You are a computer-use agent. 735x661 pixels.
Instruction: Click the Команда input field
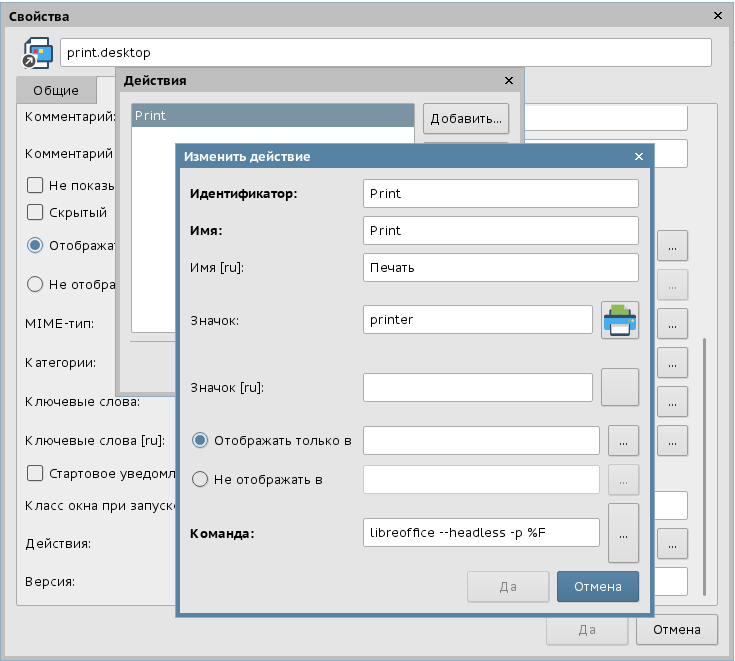tap(481, 533)
